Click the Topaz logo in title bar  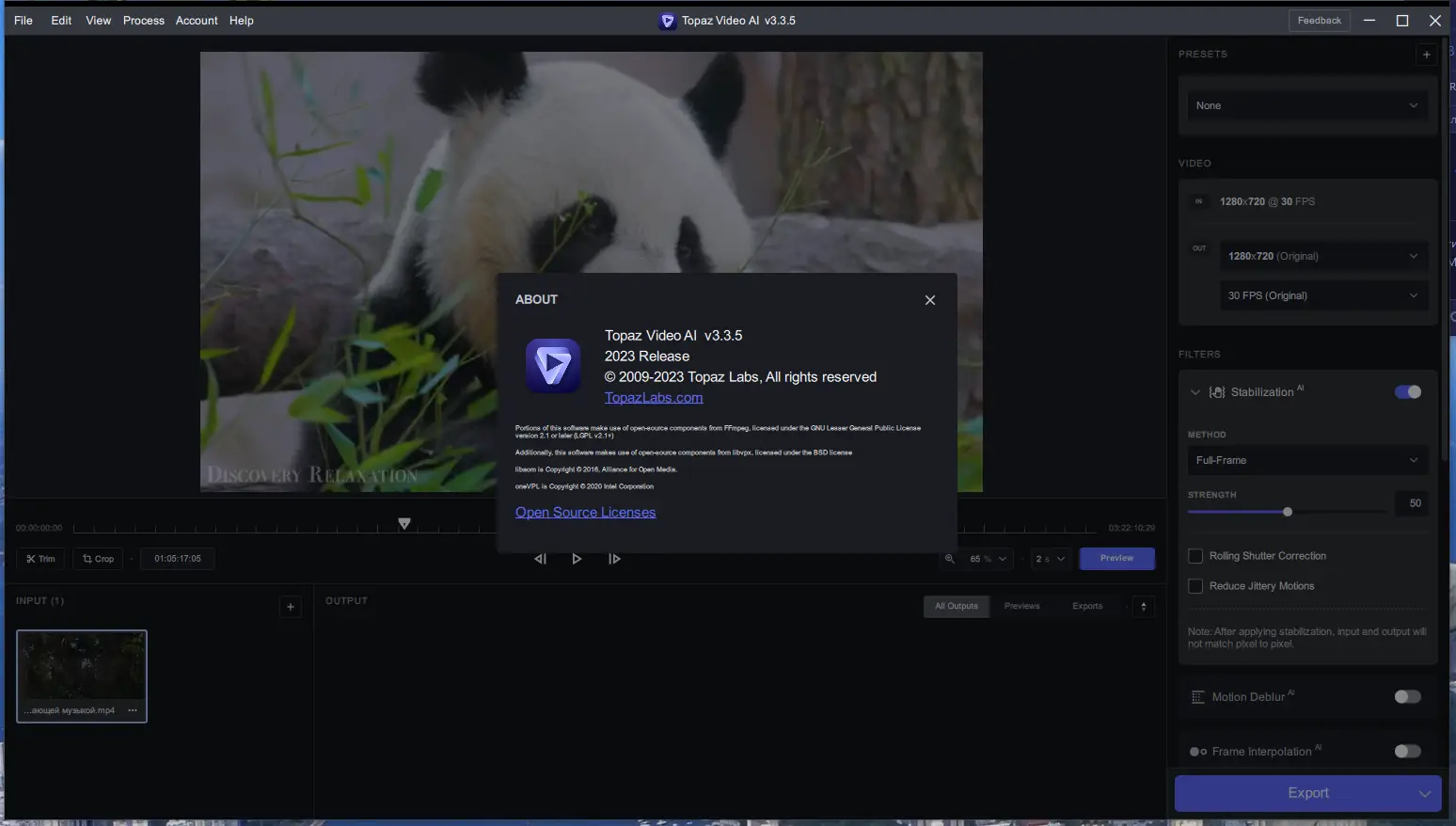click(667, 21)
